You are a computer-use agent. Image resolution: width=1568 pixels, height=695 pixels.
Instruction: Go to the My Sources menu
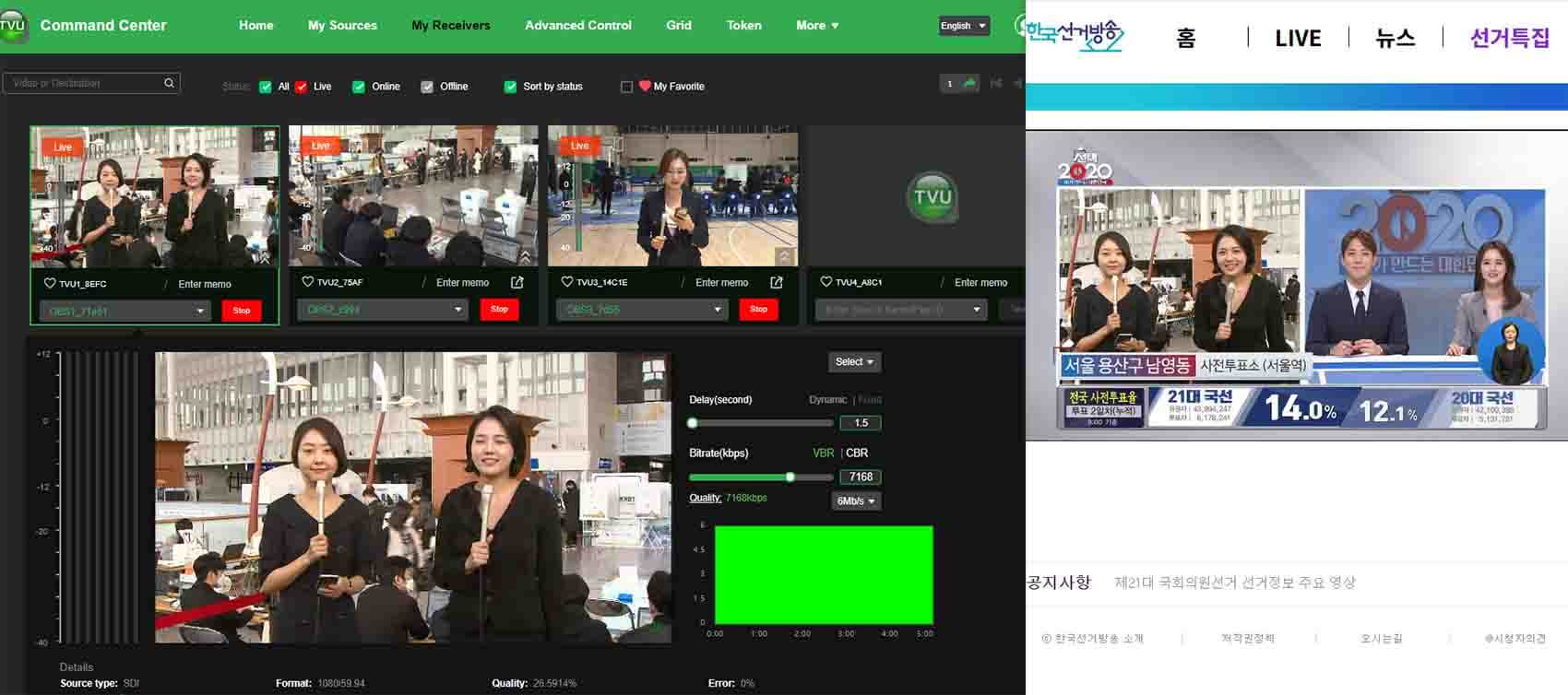click(x=342, y=26)
